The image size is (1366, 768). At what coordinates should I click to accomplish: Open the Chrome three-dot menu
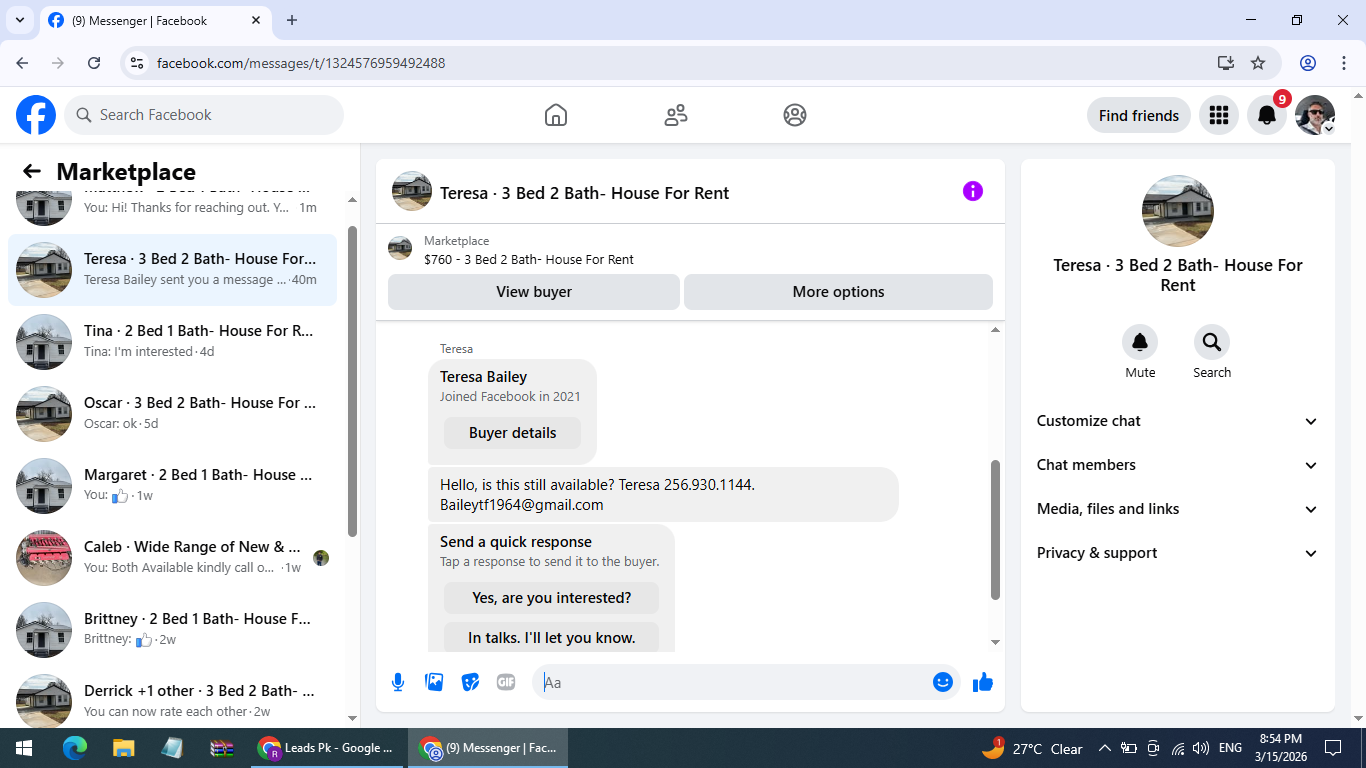(x=1344, y=63)
